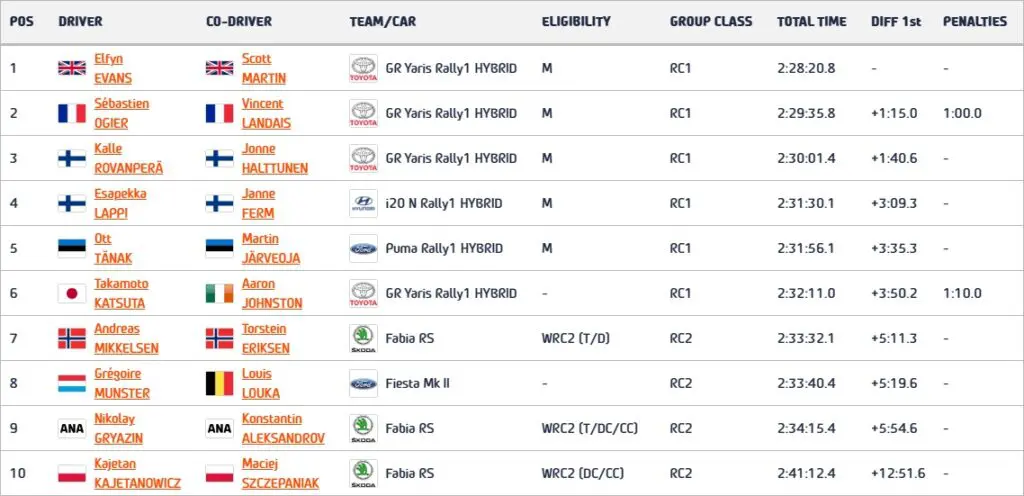Viewport: 1024px width, 496px height.
Task: Open Elfyn Evans driver profile link
Action: tap(113, 69)
